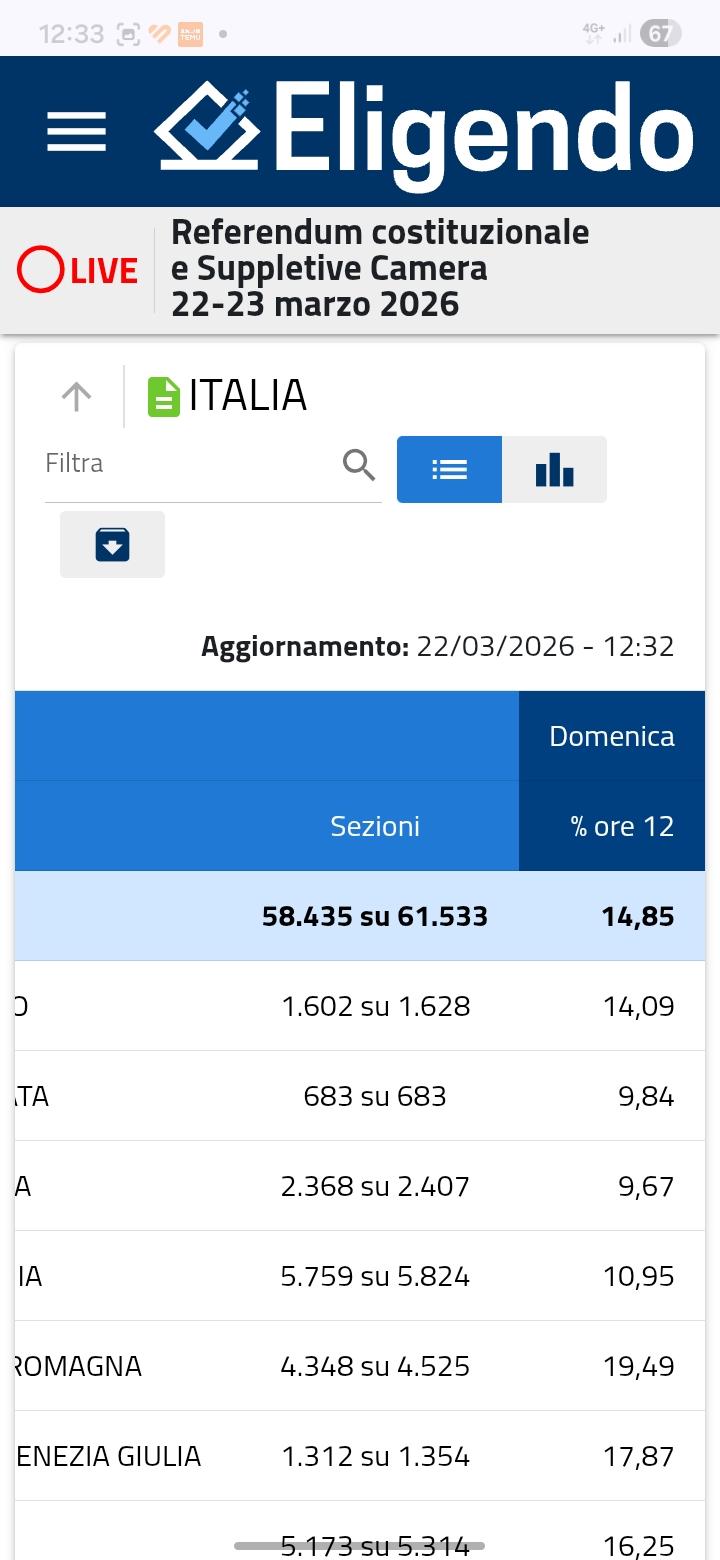Tap the green ITALIA document icon
This screenshot has width=720, height=1560.
[x=164, y=397]
